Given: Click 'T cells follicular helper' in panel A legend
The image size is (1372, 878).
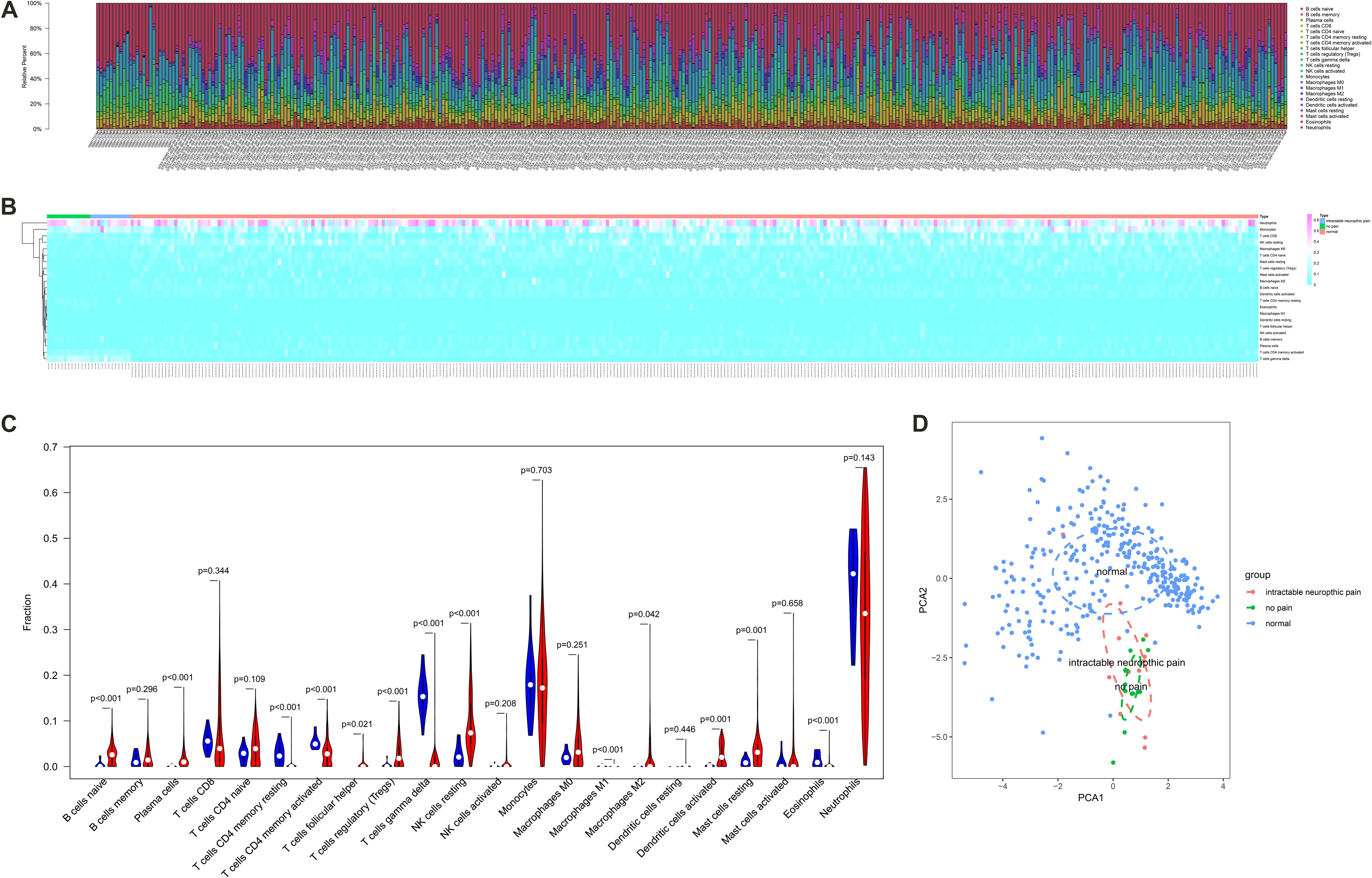Looking at the screenshot, I should pyautogui.click(x=1330, y=49).
